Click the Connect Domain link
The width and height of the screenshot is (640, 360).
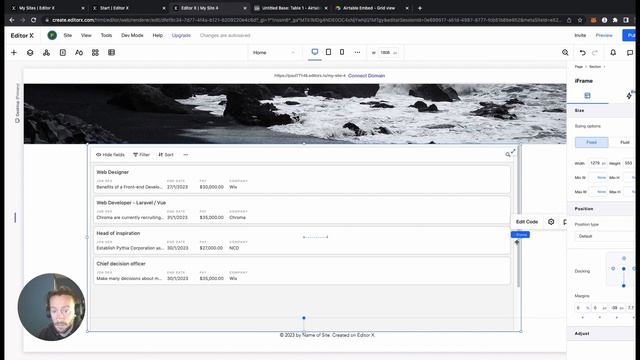pos(367,76)
